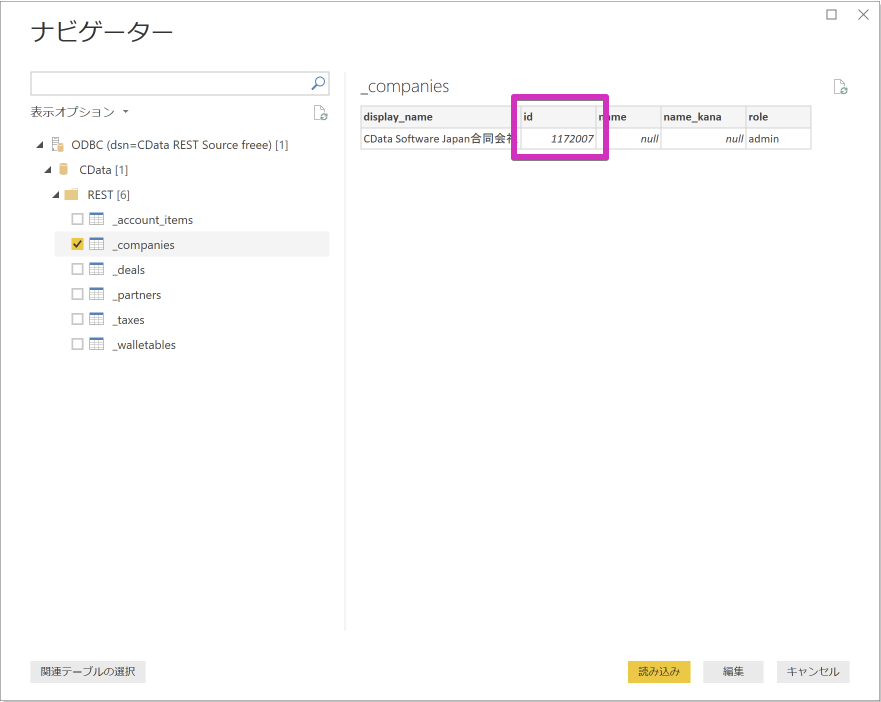
Task: Enable the _taxes table checkbox
Action: point(77,319)
